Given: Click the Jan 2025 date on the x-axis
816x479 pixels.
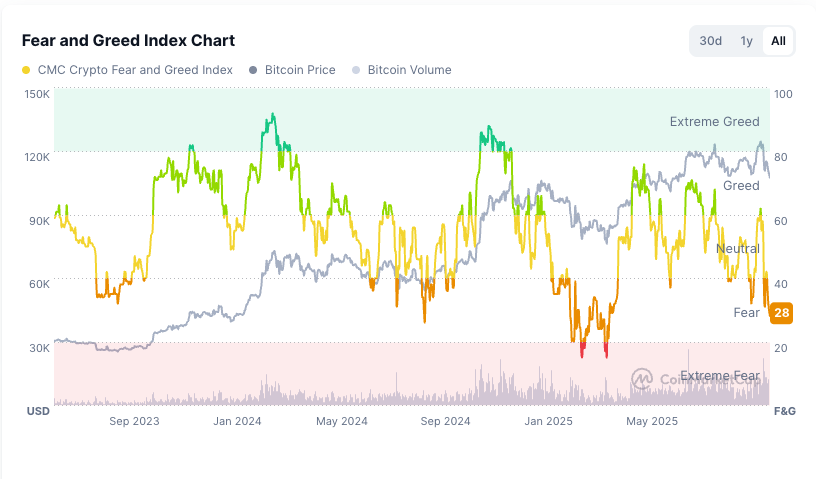Looking at the screenshot, I should 548,422.
